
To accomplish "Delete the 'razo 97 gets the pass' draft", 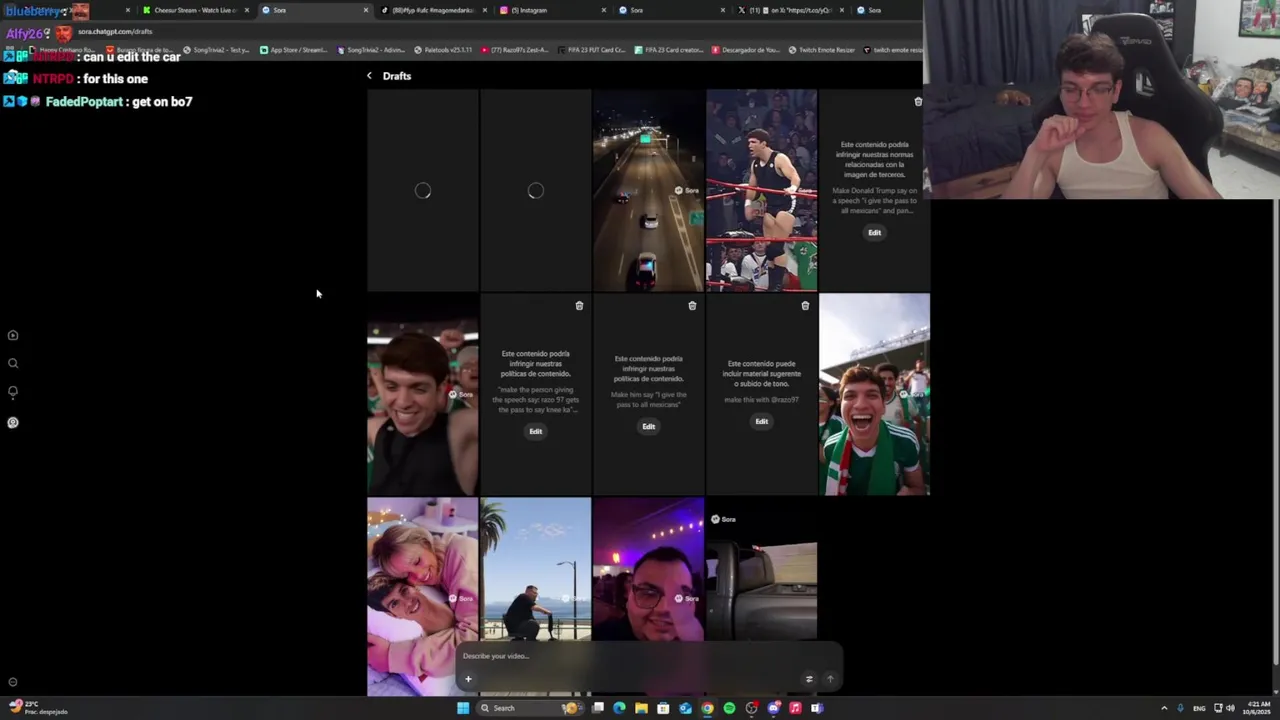I will (x=579, y=306).
